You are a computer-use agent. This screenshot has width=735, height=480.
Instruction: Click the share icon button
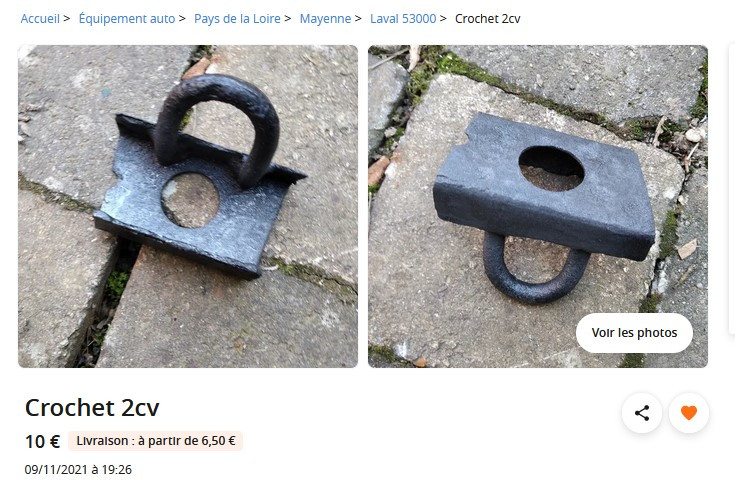click(x=642, y=413)
